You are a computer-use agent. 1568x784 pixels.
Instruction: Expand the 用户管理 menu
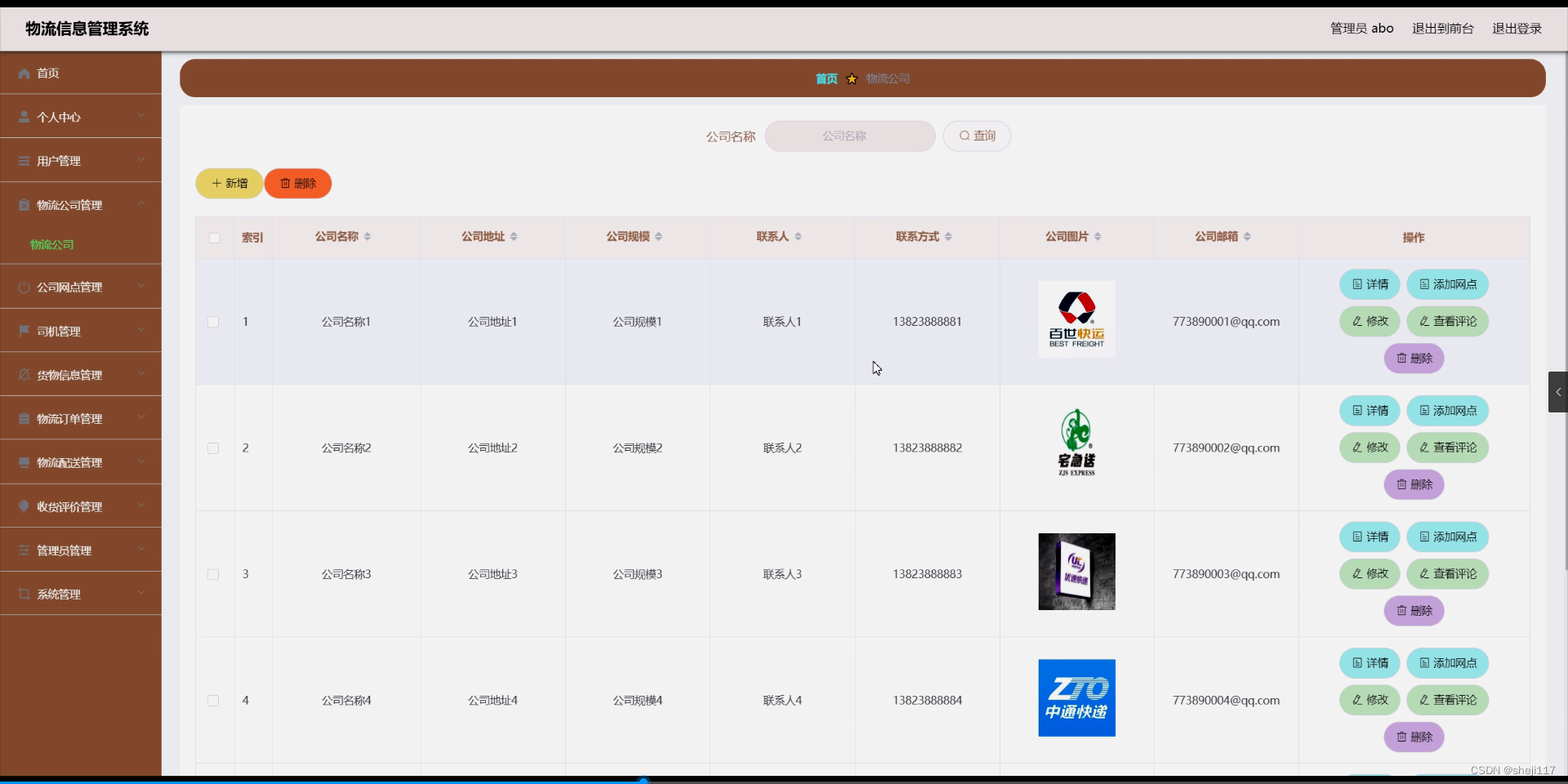80,160
